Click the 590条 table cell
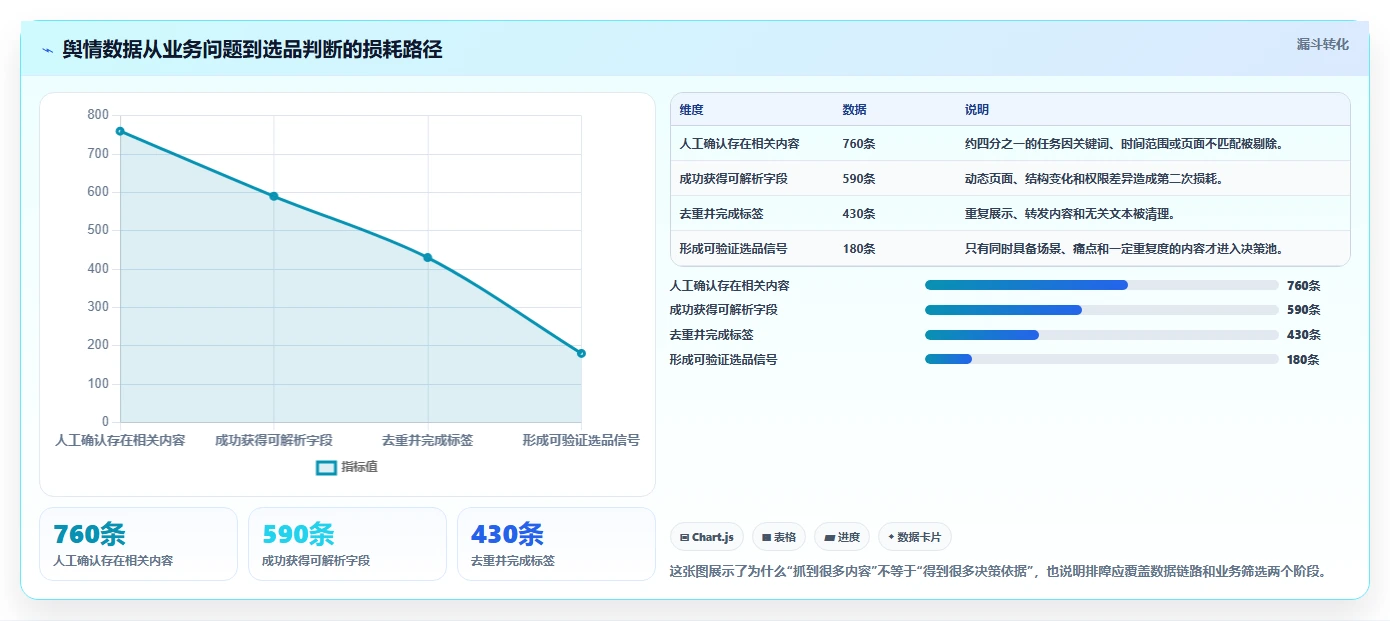This screenshot has width=1390, height=621. [x=859, y=179]
